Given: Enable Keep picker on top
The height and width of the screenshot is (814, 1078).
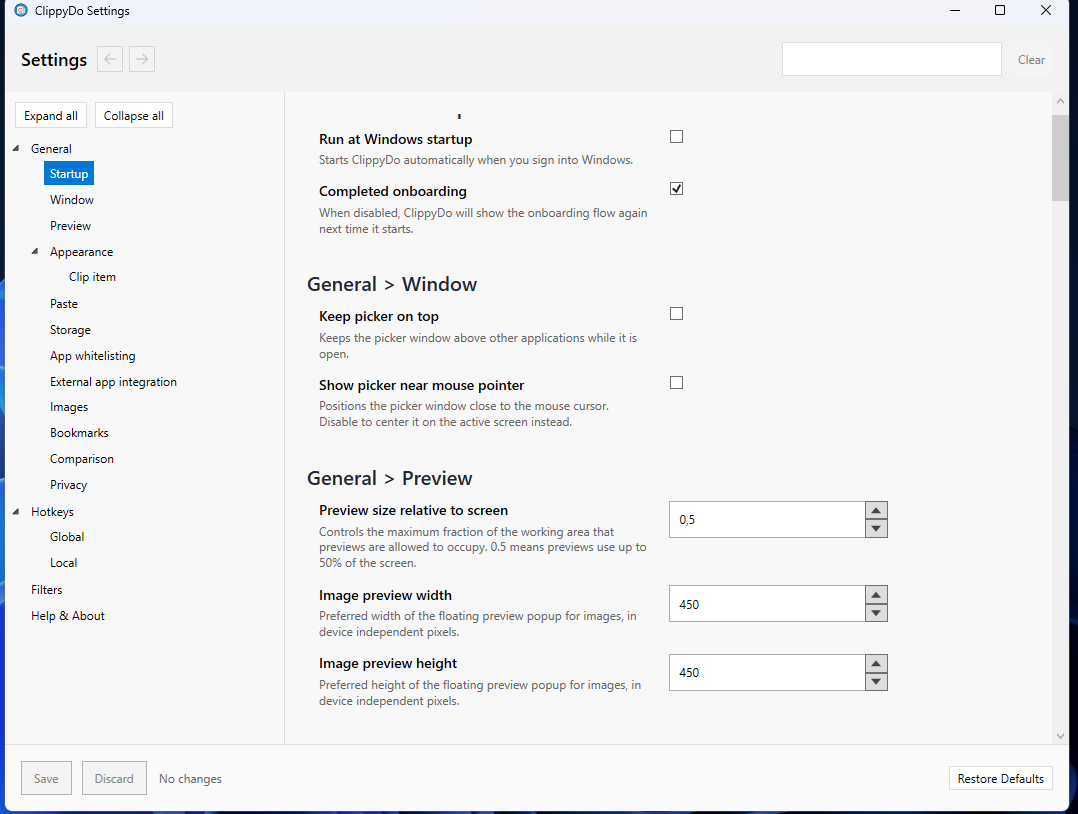Looking at the screenshot, I should [x=676, y=313].
